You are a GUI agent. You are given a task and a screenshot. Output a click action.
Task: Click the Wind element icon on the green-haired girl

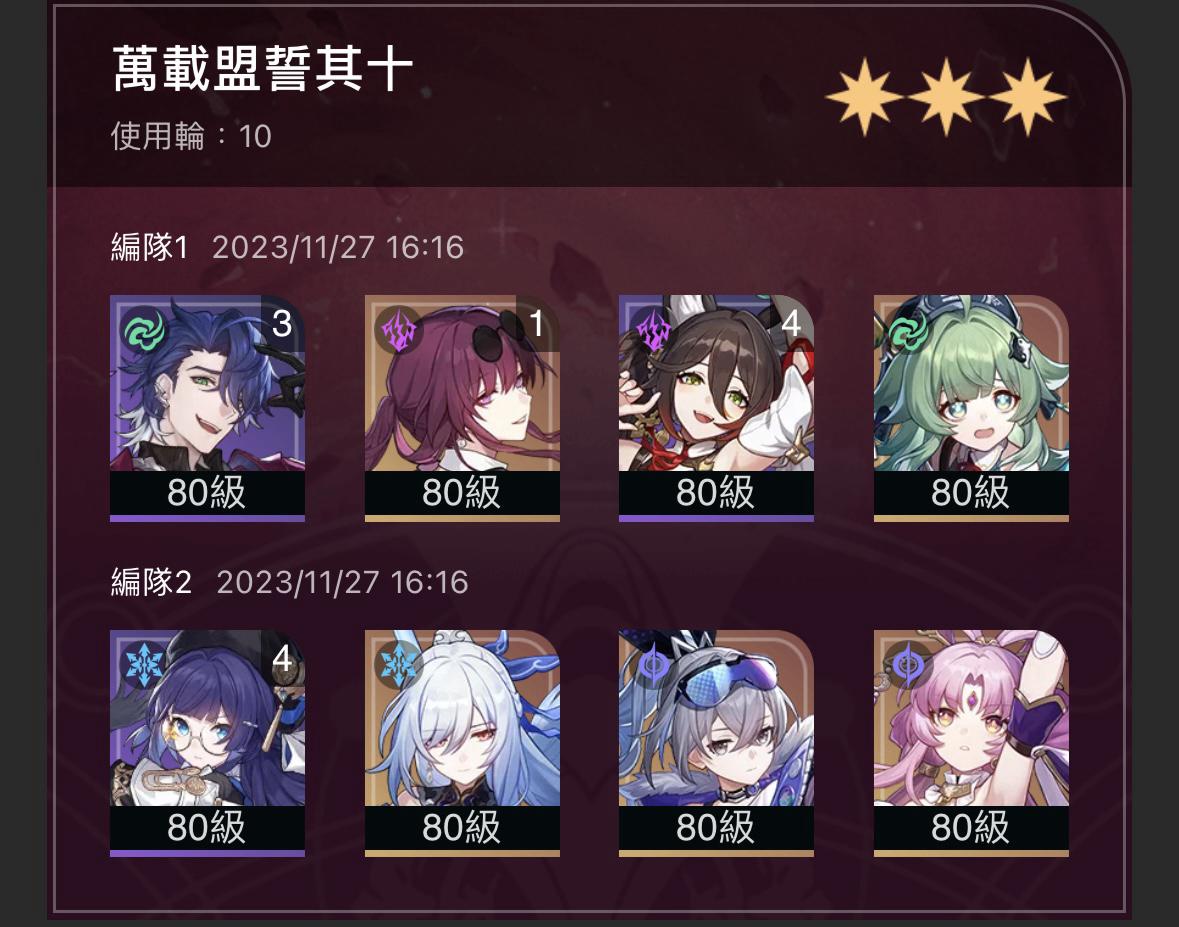907,330
